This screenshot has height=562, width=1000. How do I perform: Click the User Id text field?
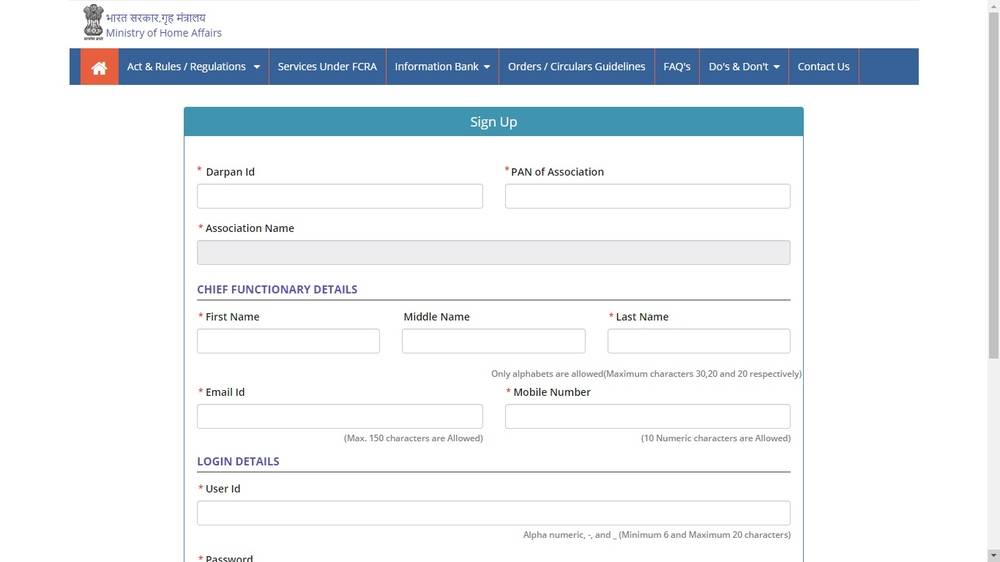pos(494,513)
